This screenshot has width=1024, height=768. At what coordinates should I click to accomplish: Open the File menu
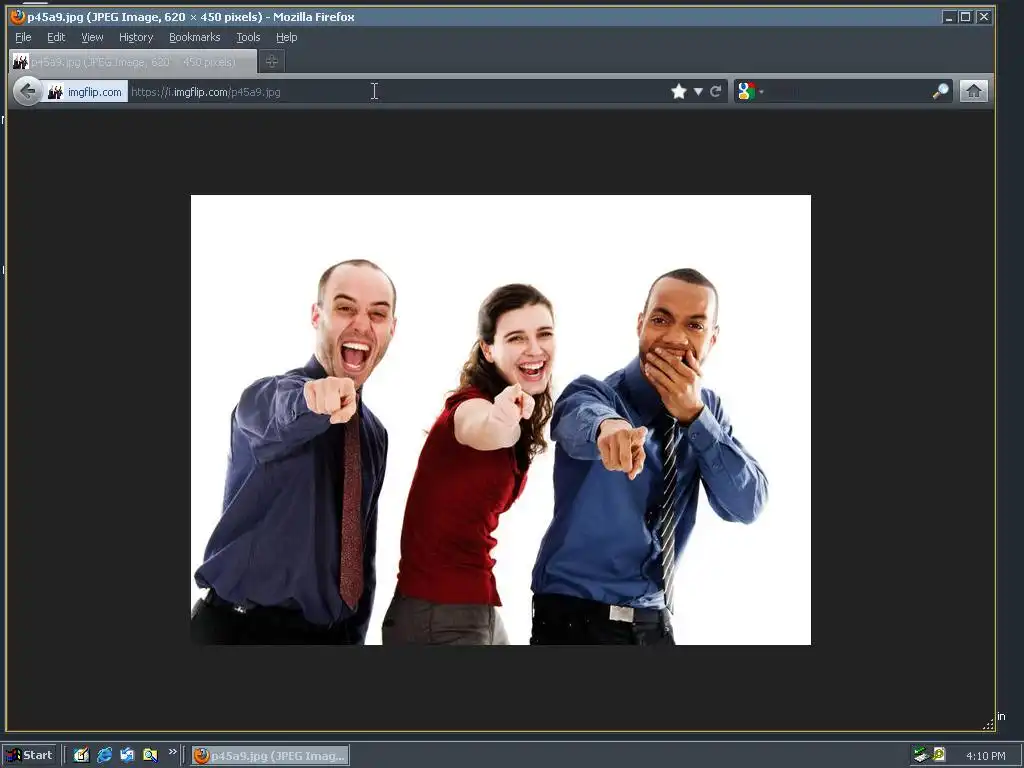click(23, 37)
